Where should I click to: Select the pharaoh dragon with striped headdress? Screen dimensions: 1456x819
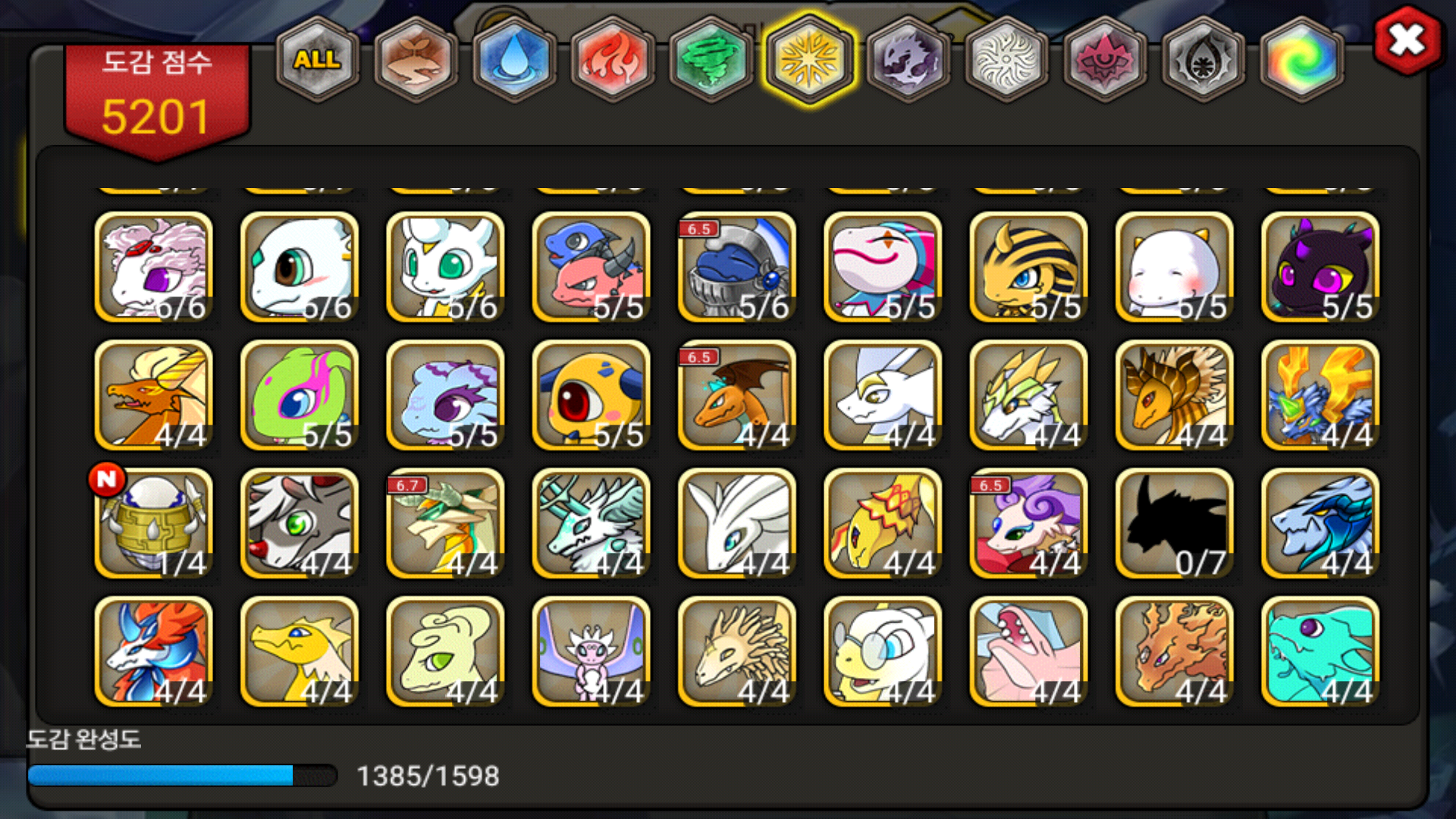click(x=1028, y=267)
